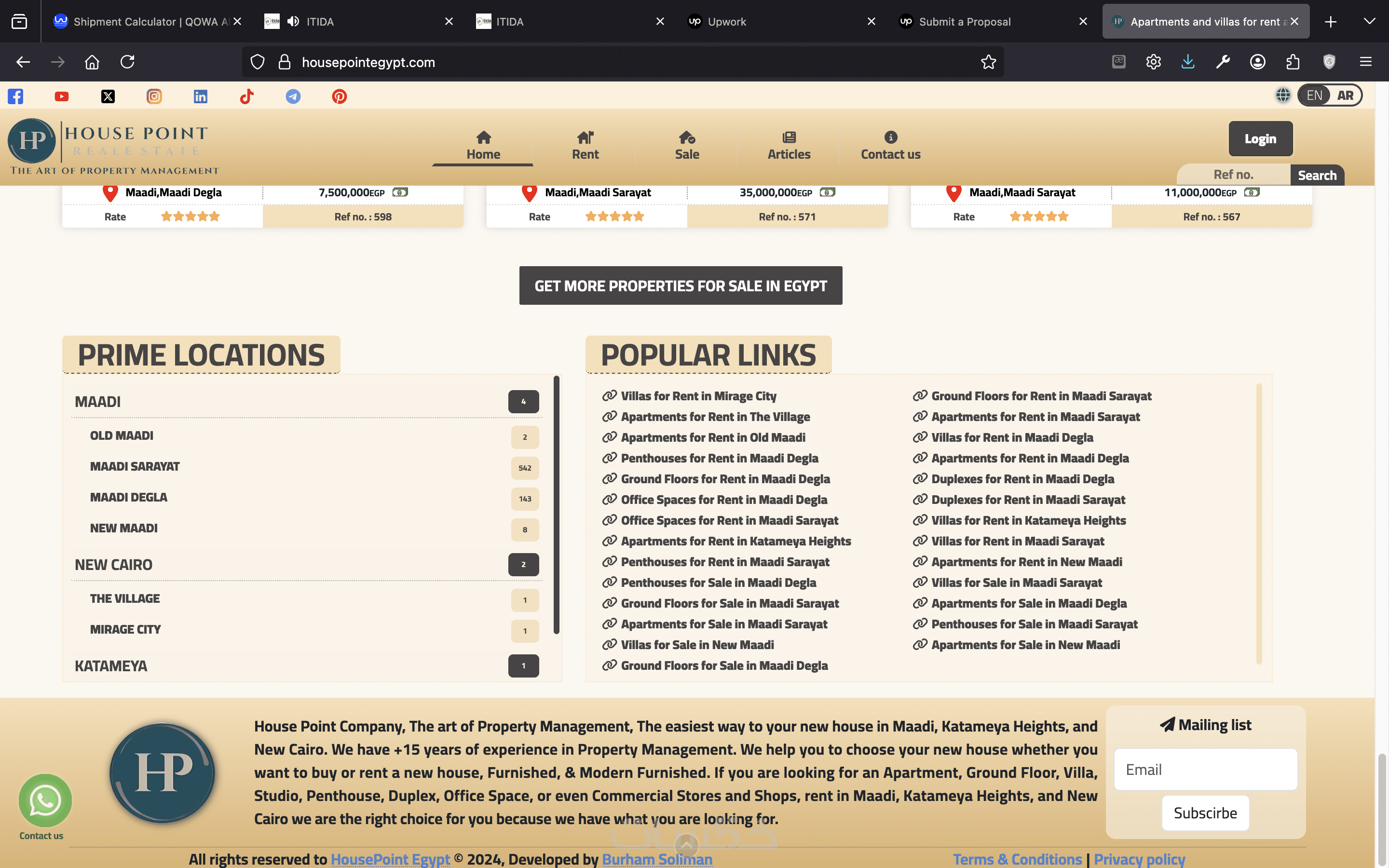The image size is (1389, 868).
Task: Open the list all tabs dropdown
Action: point(1369,21)
